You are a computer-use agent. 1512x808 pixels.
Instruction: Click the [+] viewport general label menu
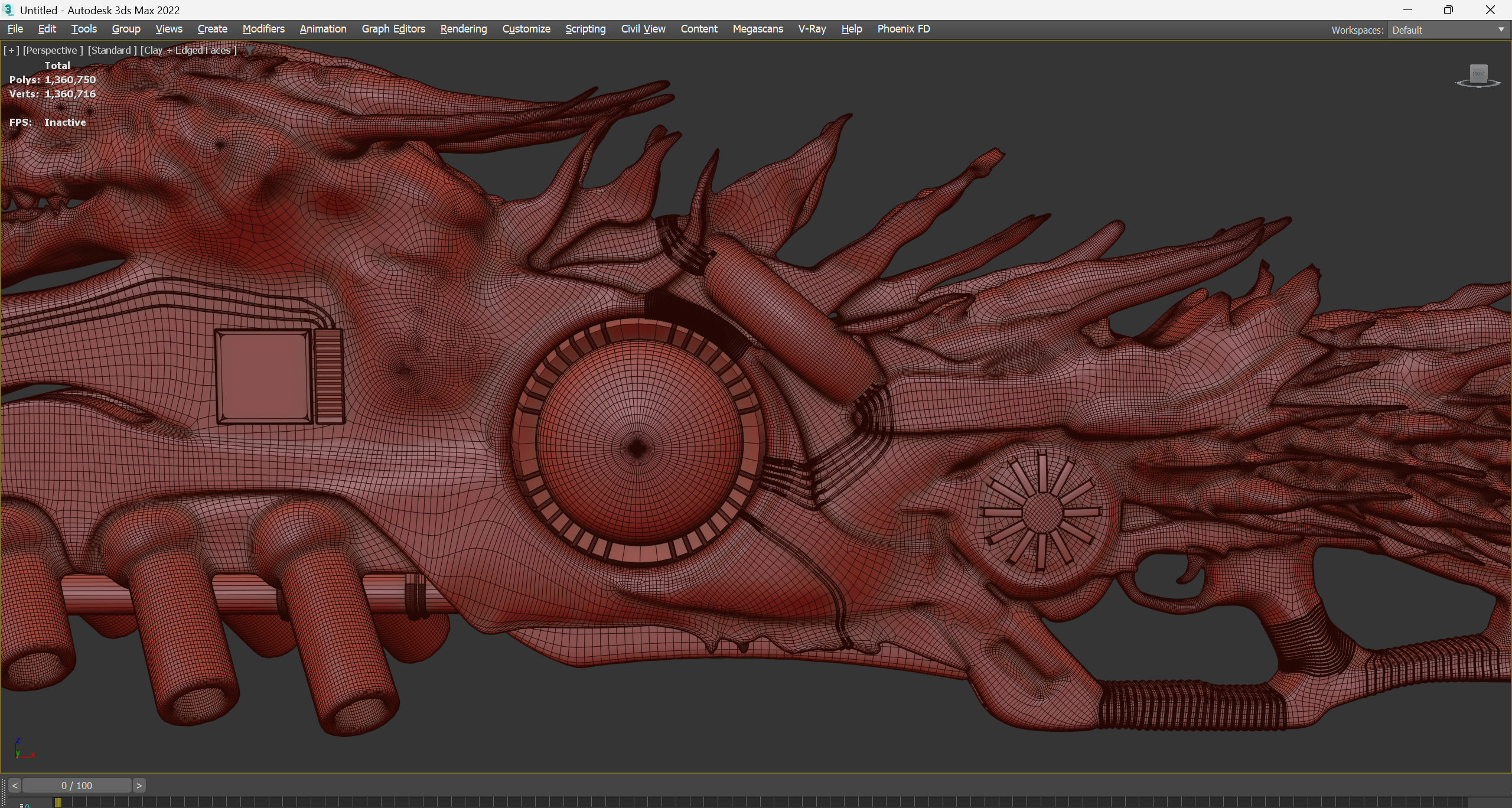[11, 50]
